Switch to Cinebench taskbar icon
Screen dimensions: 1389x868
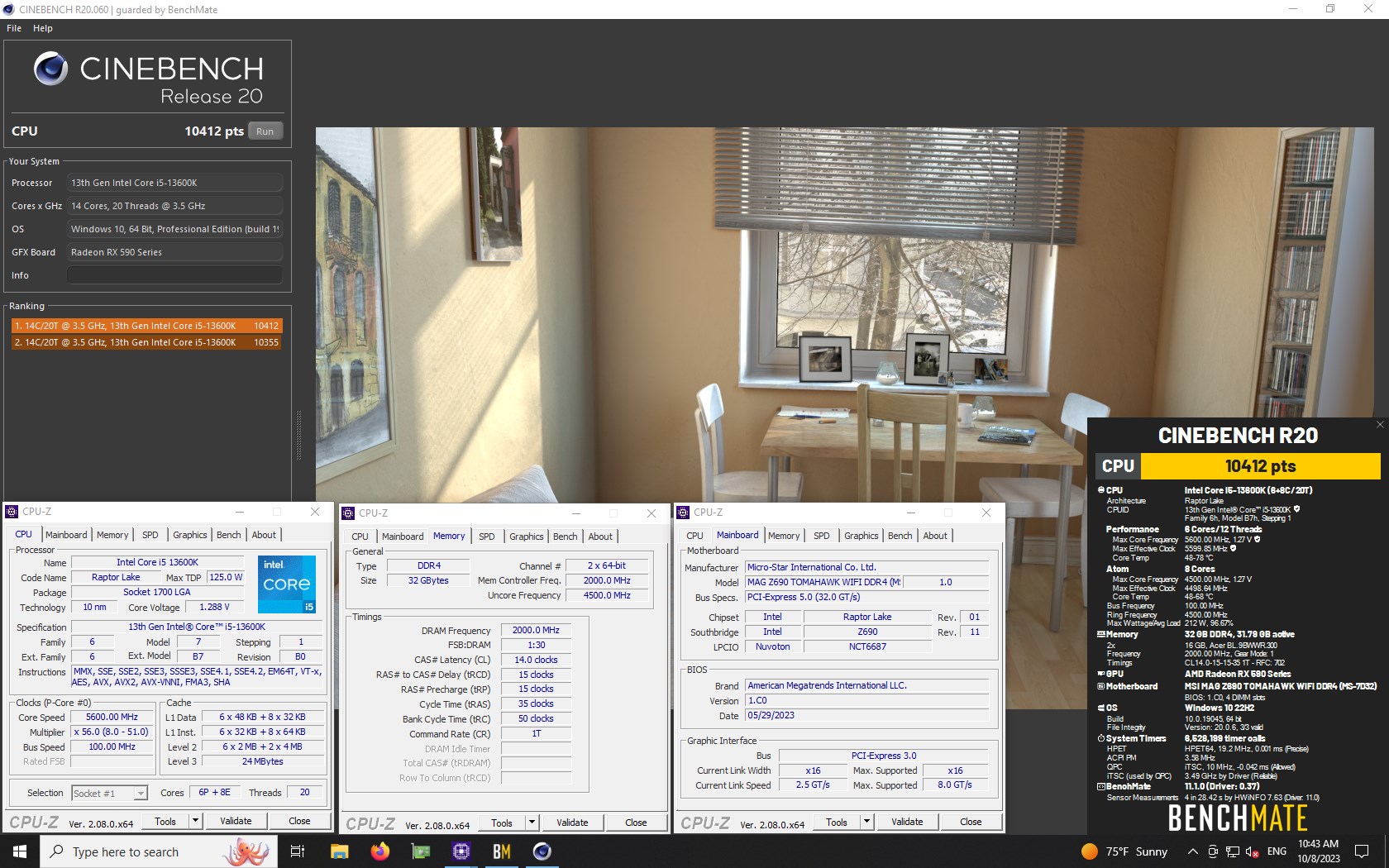pos(542,851)
